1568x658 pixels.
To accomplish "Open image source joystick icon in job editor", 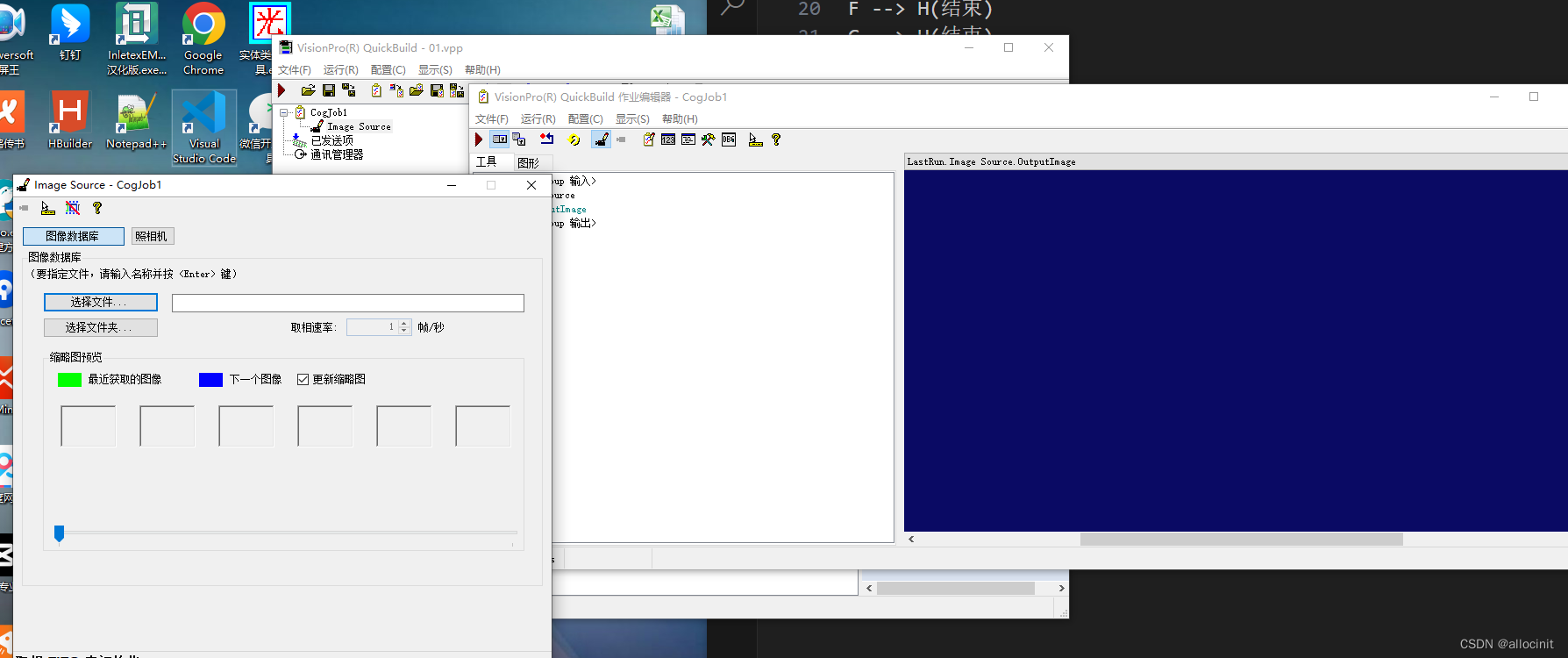I will (x=601, y=139).
